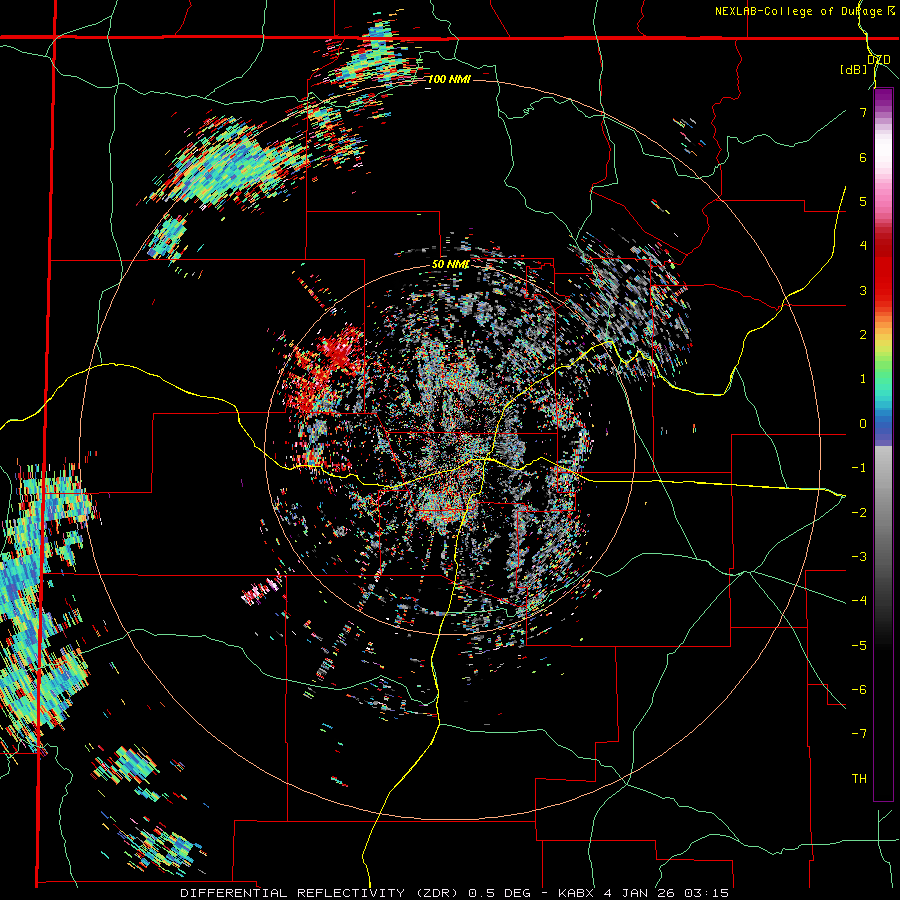Click the -2 value on the dB scale
The image size is (900, 900).
859,513
